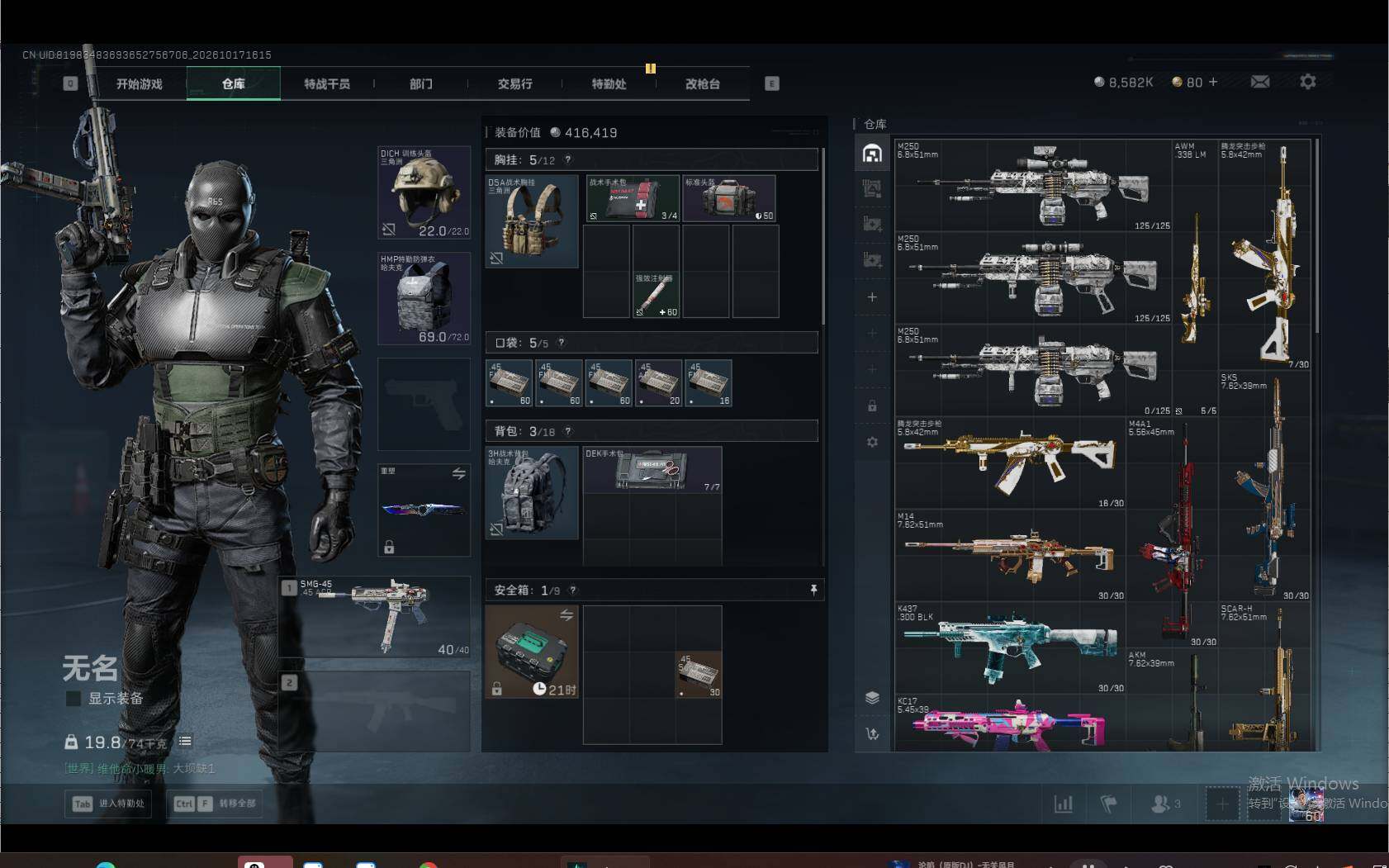The width and height of the screenshot is (1389, 868).
Task: Click the team invite plus slot
Action: tap(1222, 804)
